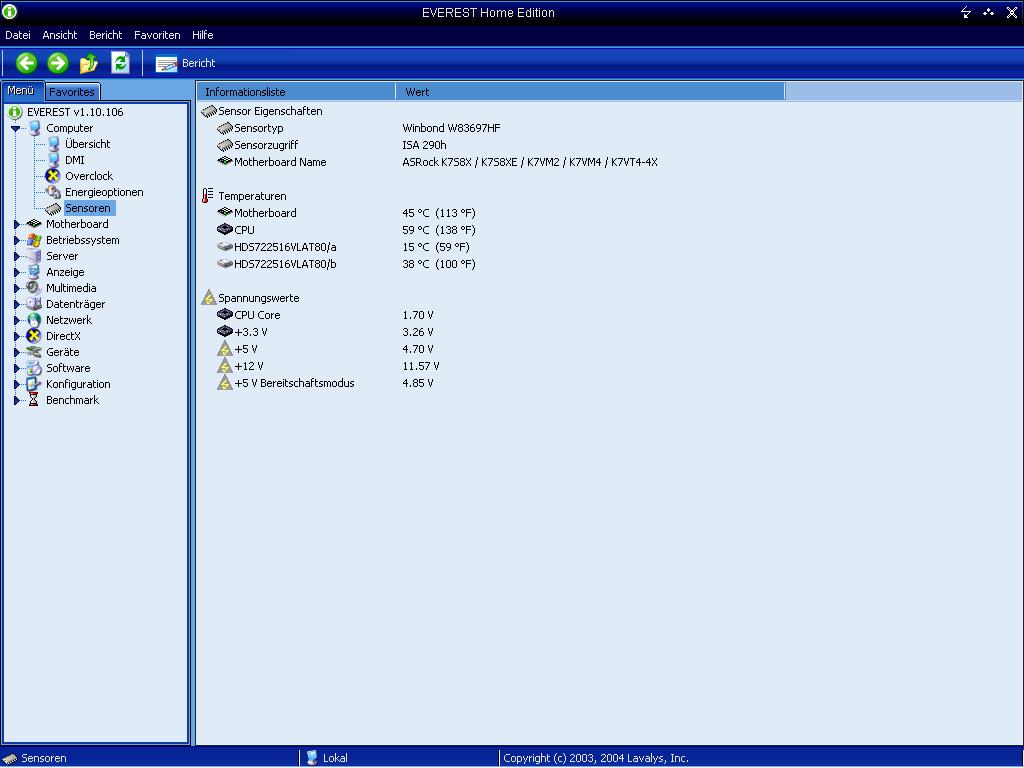Sort by the Wert column header
Viewport: 1024px width, 768px height.
(590, 92)
